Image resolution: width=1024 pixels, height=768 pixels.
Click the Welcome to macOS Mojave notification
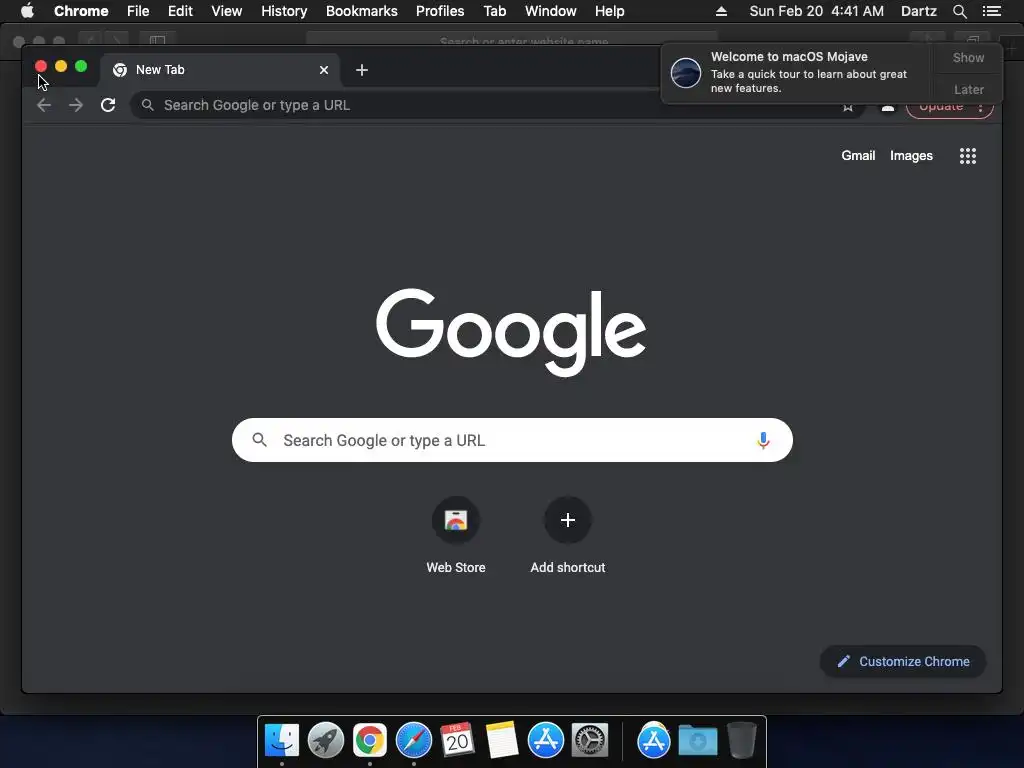797,72
